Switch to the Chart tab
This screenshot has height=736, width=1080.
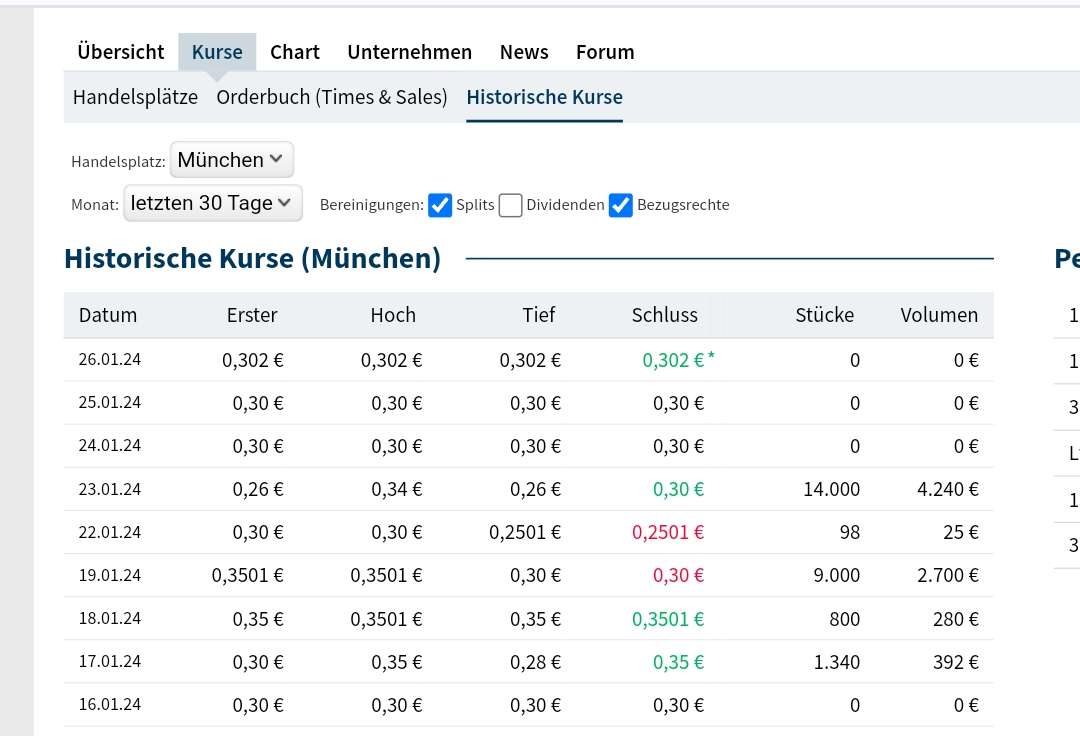[x=295, y=51]
